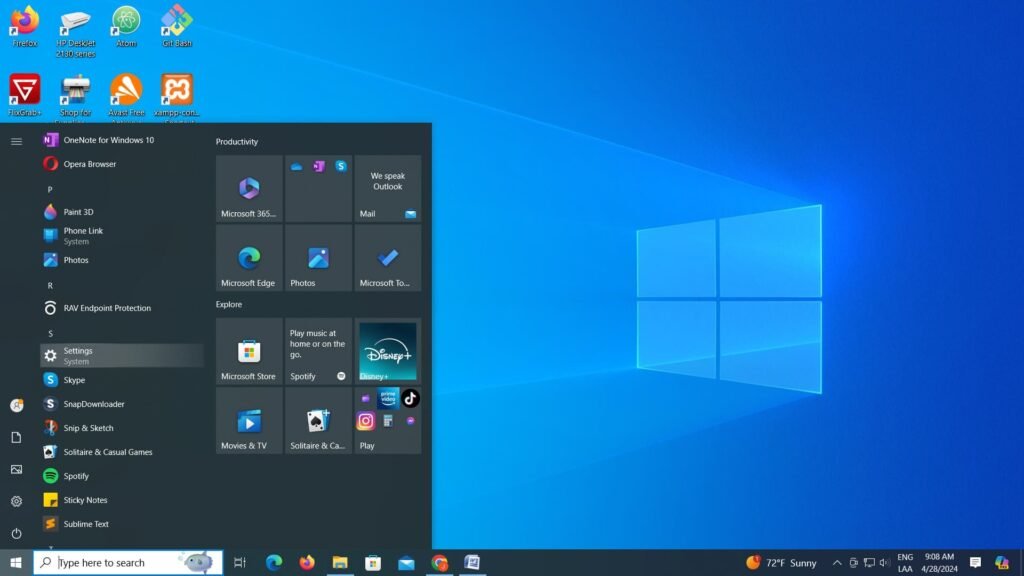Open Spotify tile
Viewport: 1024px width, 576px height.
point(318,351)
